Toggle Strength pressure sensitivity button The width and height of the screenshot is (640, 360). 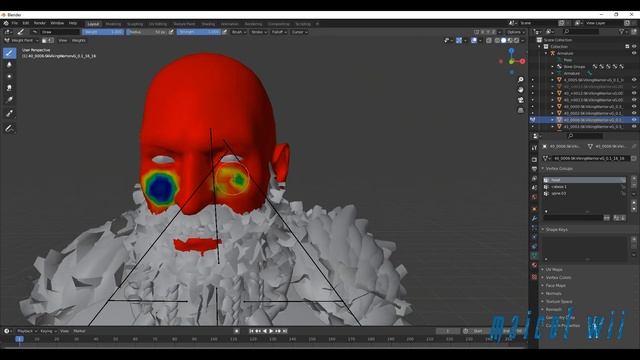tap(224, 32)
